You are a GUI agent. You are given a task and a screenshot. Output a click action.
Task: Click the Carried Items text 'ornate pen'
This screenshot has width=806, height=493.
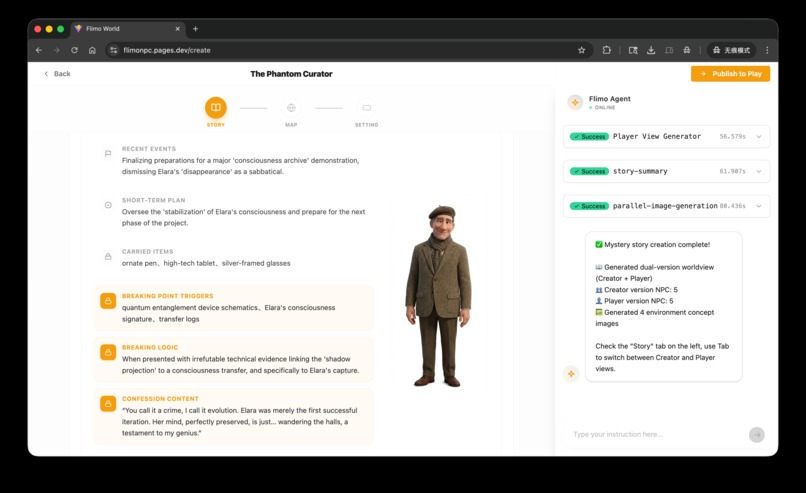[x=139, y=263]
